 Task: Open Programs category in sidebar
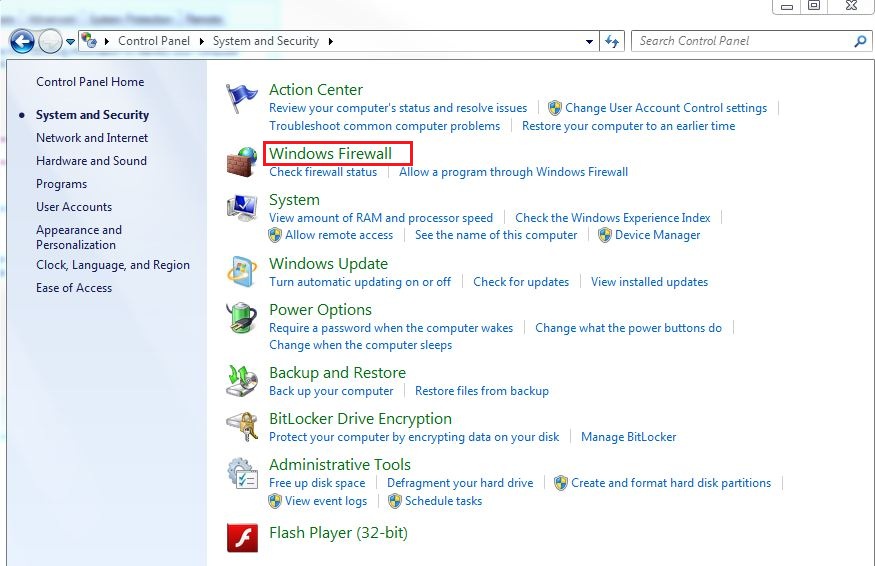click(x=61, y=184)
